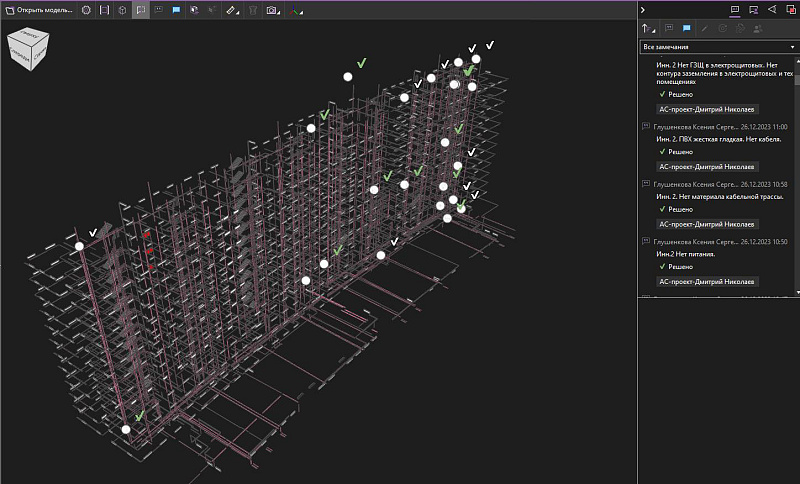Select the remark 'Инн.2 Нет питания.'
This screenshot has height=484, width=800.
coord(685,254)
